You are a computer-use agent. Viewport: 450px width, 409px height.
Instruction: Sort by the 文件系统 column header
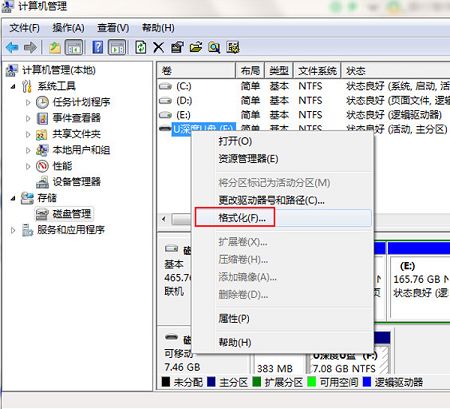317,71
